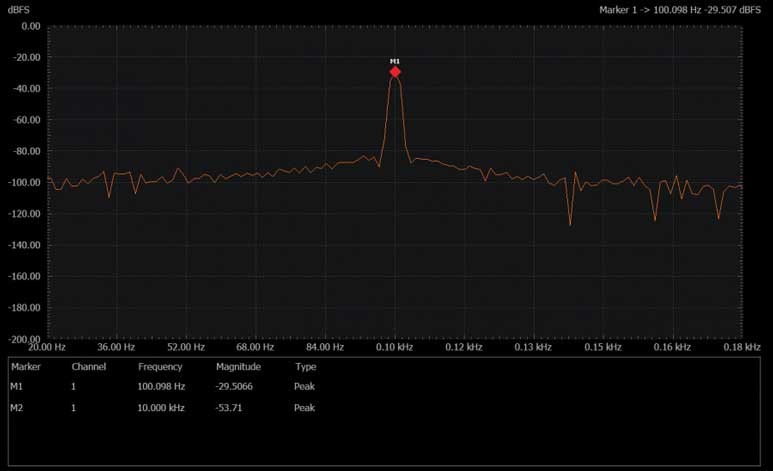The width and height of the screenshot is (773, 471).
Task: Click the dBFS unit label above graph
Action: point(19,9)
